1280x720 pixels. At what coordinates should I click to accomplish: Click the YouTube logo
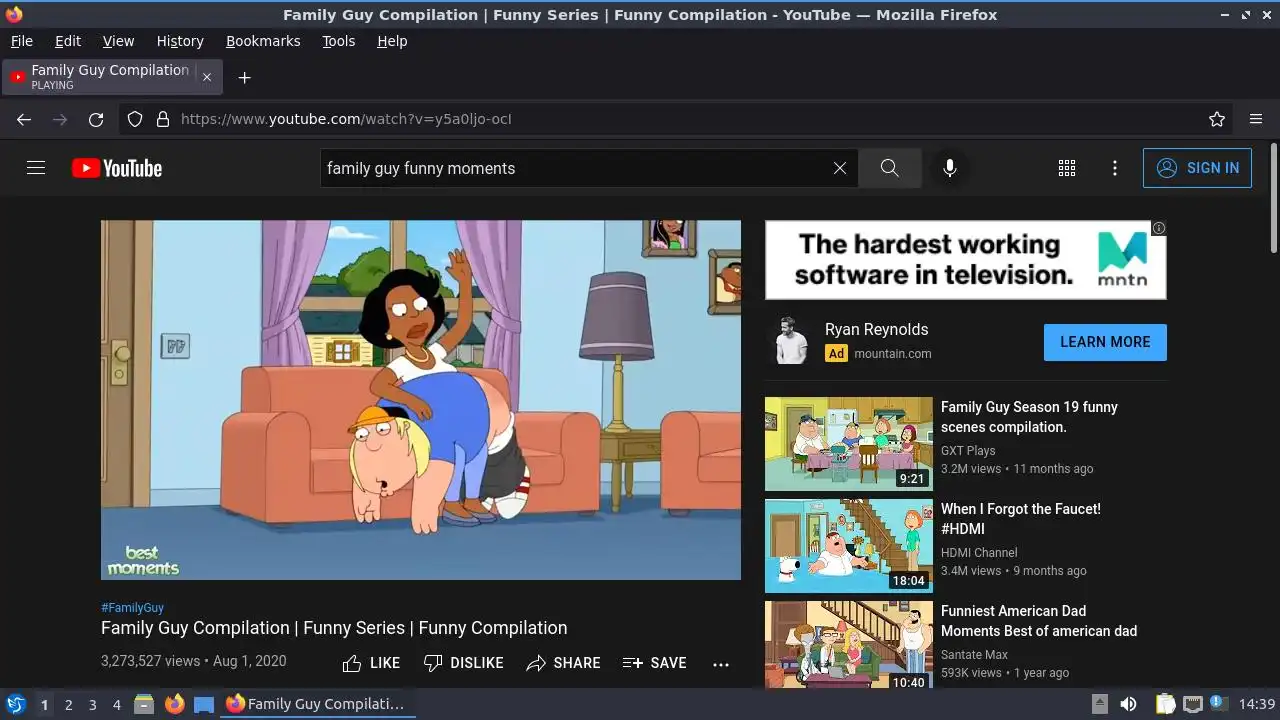117,168
